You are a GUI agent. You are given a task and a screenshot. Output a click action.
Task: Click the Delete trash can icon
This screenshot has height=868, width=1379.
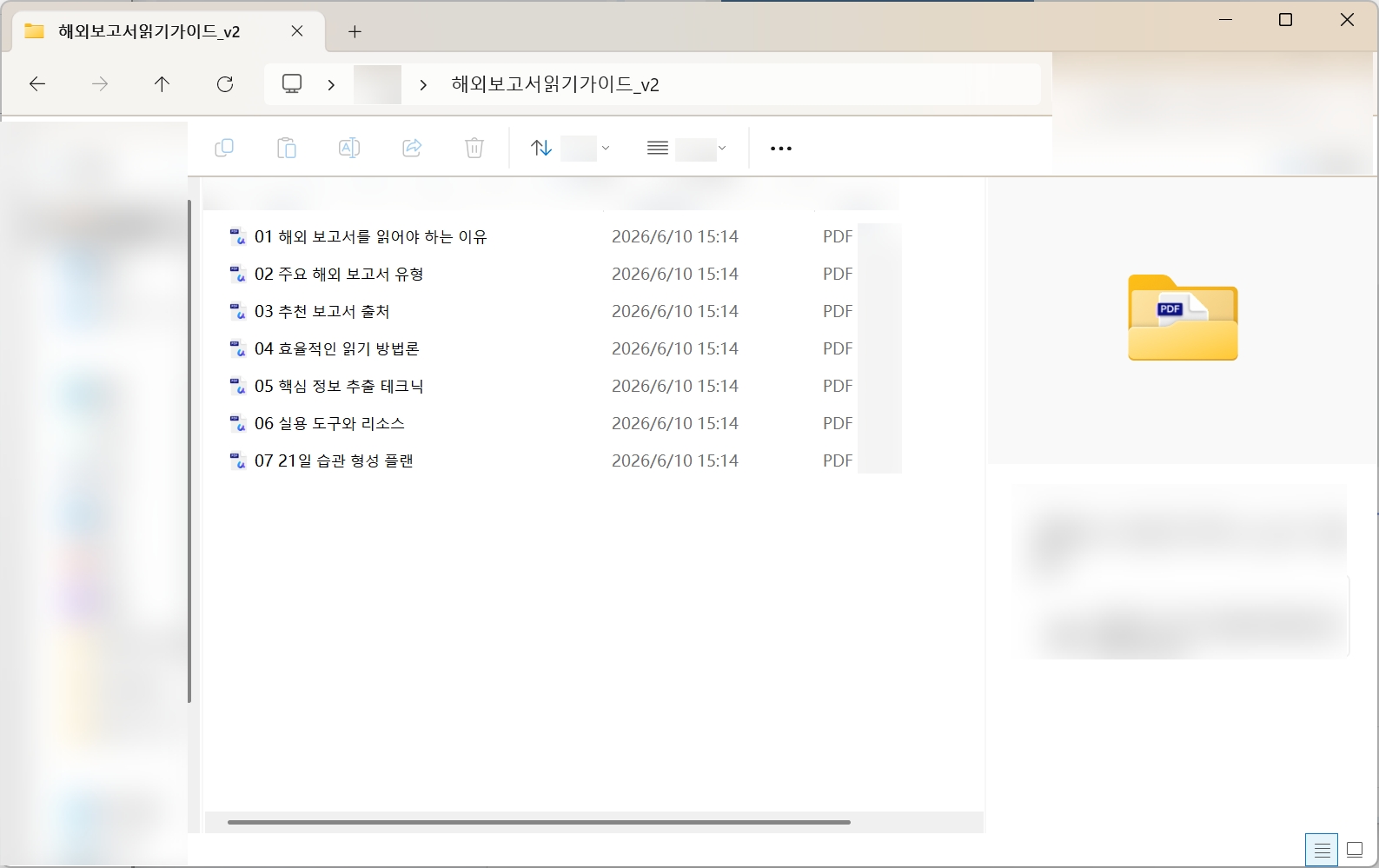tap(474, 148)
